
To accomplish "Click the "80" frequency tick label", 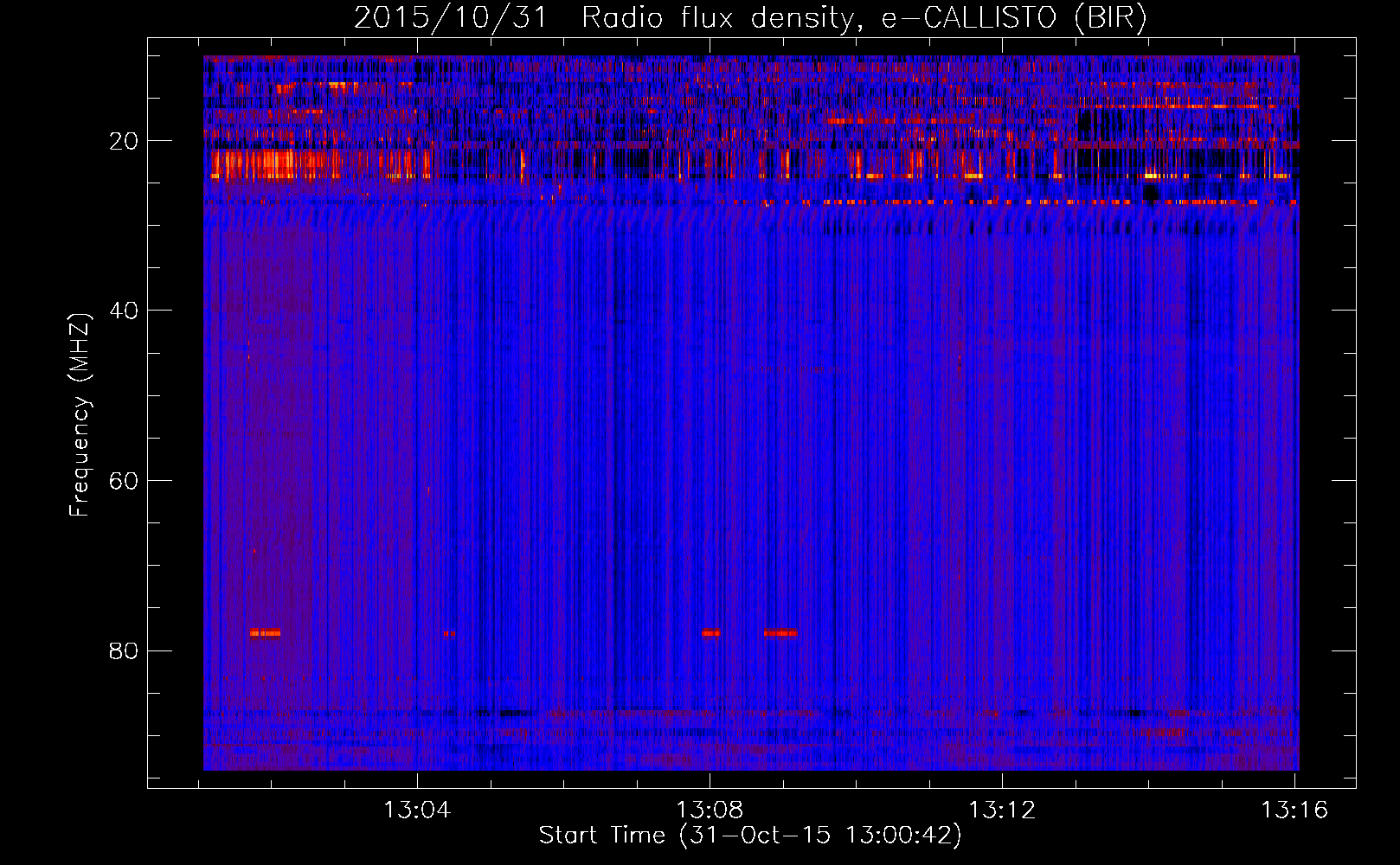I will click(124, 650).
